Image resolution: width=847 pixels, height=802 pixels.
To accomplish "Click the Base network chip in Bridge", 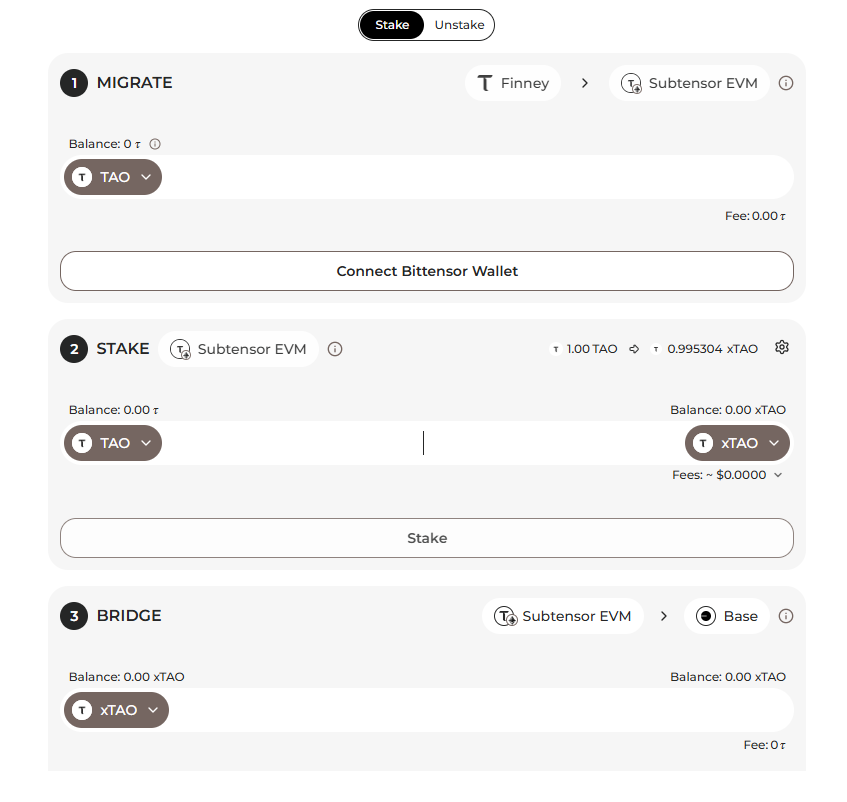I will 727,616.
